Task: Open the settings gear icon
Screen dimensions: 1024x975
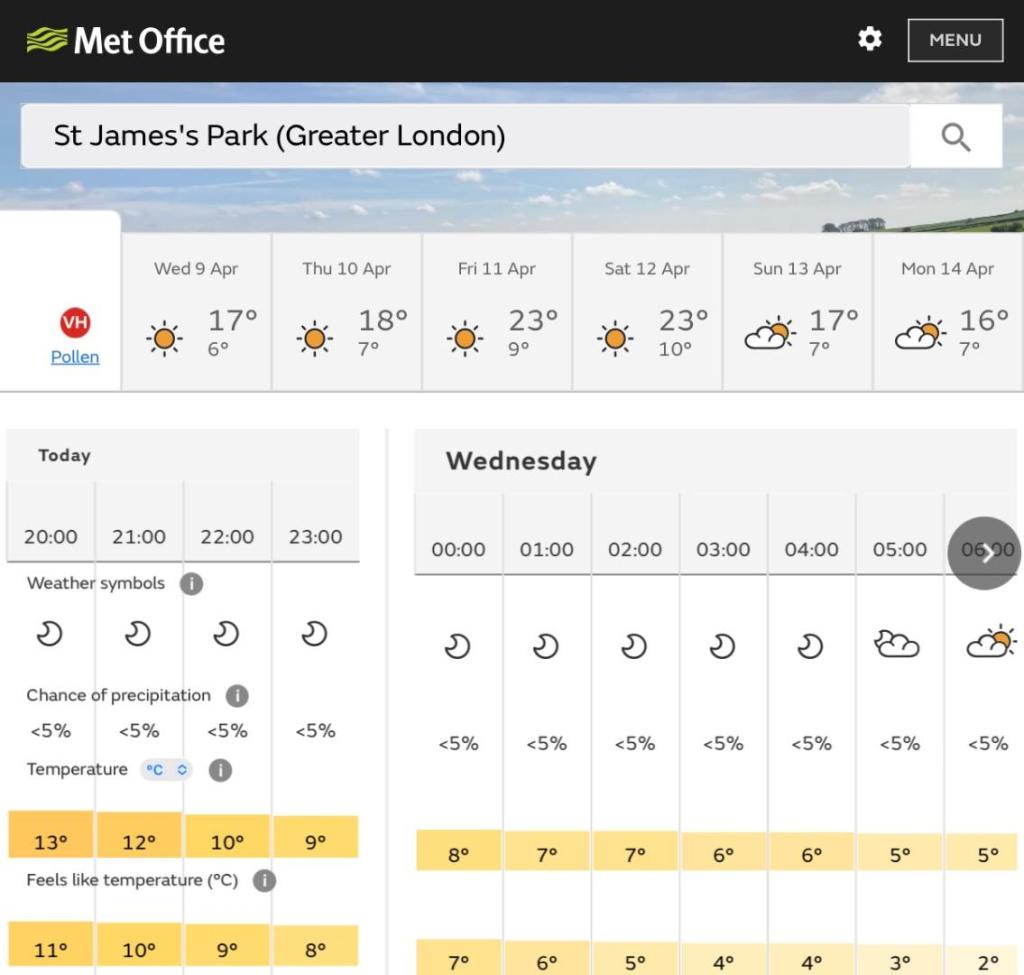Action: pos(870,39)
